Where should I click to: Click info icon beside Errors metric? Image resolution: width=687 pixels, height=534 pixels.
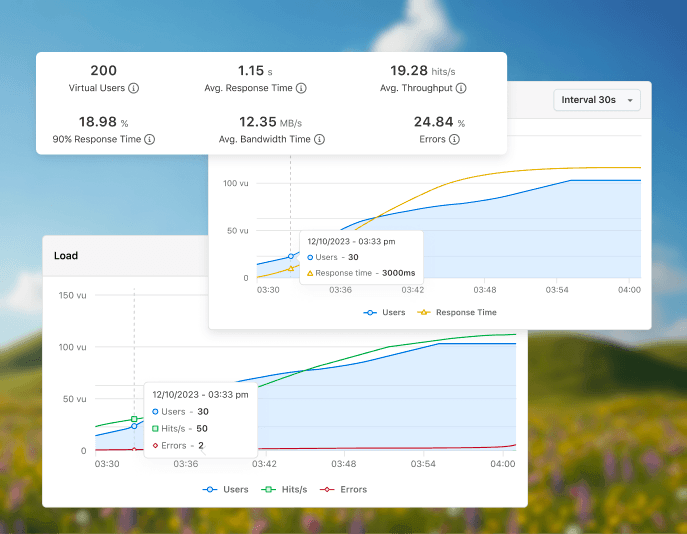454,139
